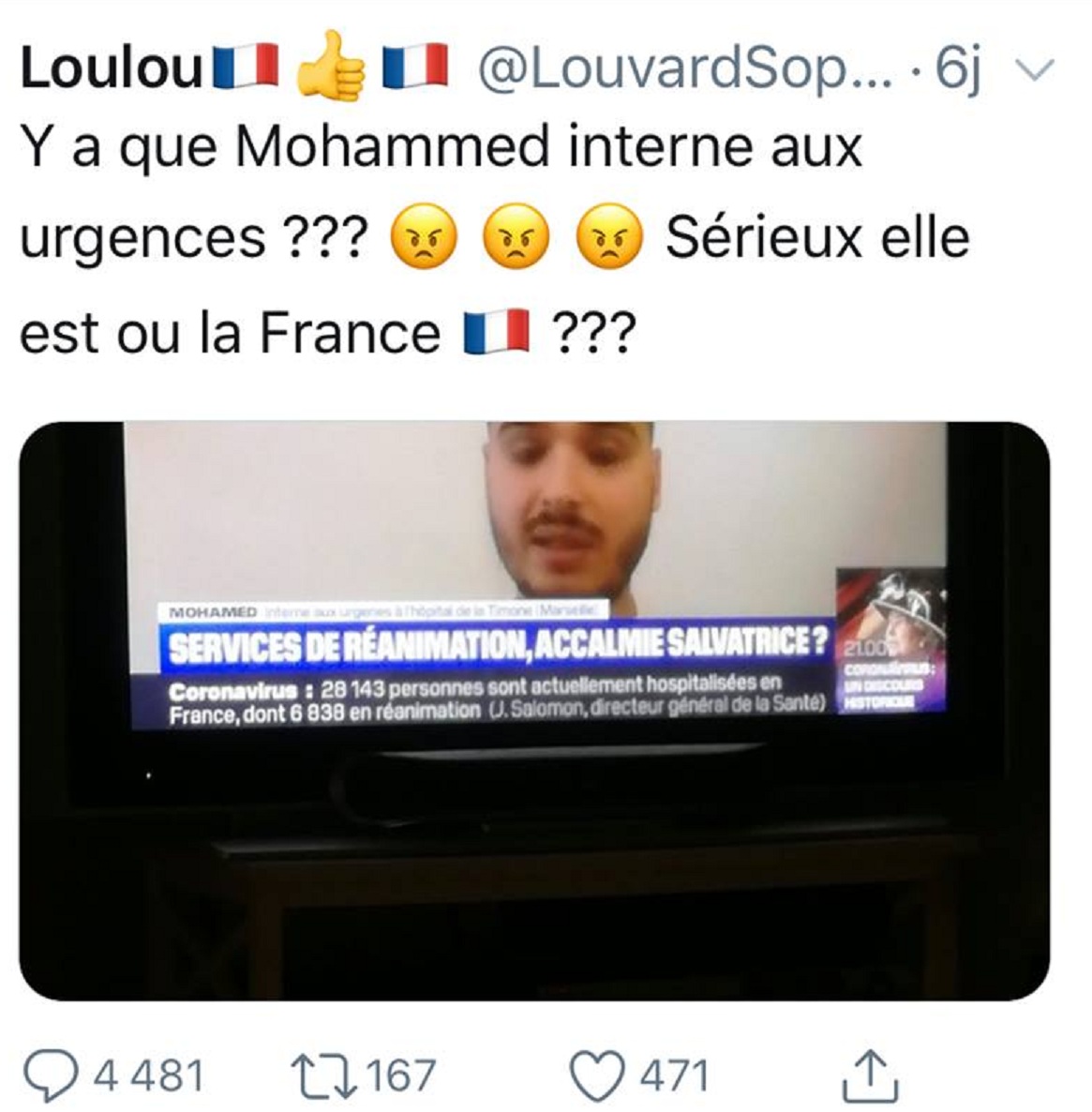Click the French flag after the word France
Image resolution: width=1092 pixels, height=1112 pixels.
click(496, 331)
